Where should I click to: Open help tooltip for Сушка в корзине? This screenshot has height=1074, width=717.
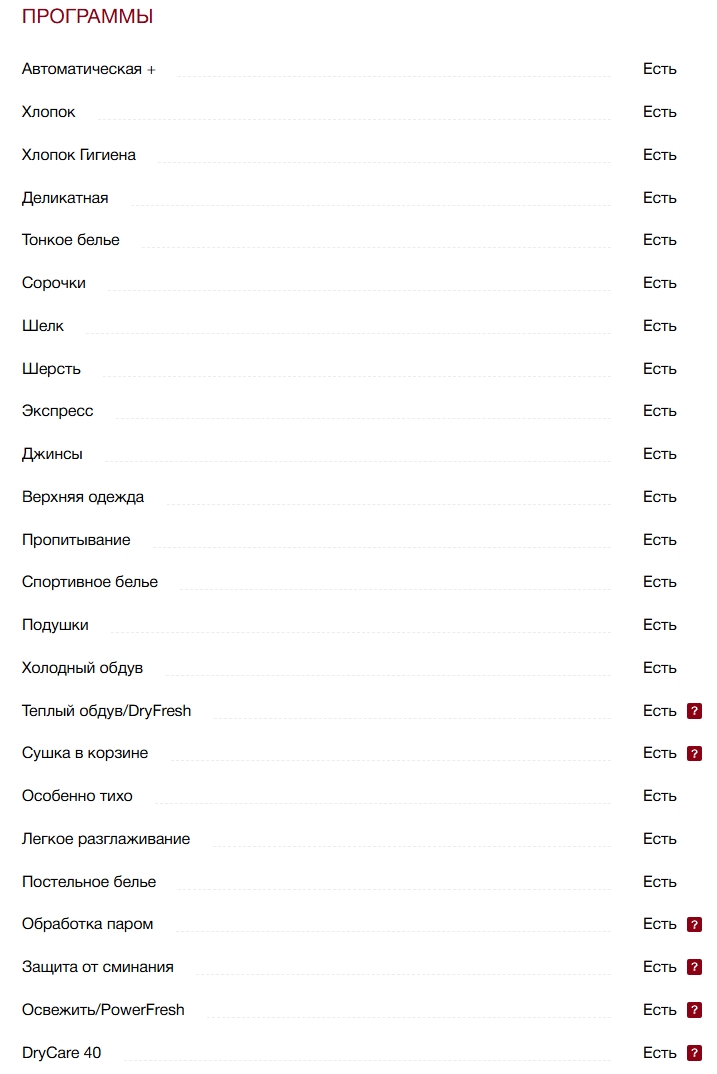tap(694, 753)
